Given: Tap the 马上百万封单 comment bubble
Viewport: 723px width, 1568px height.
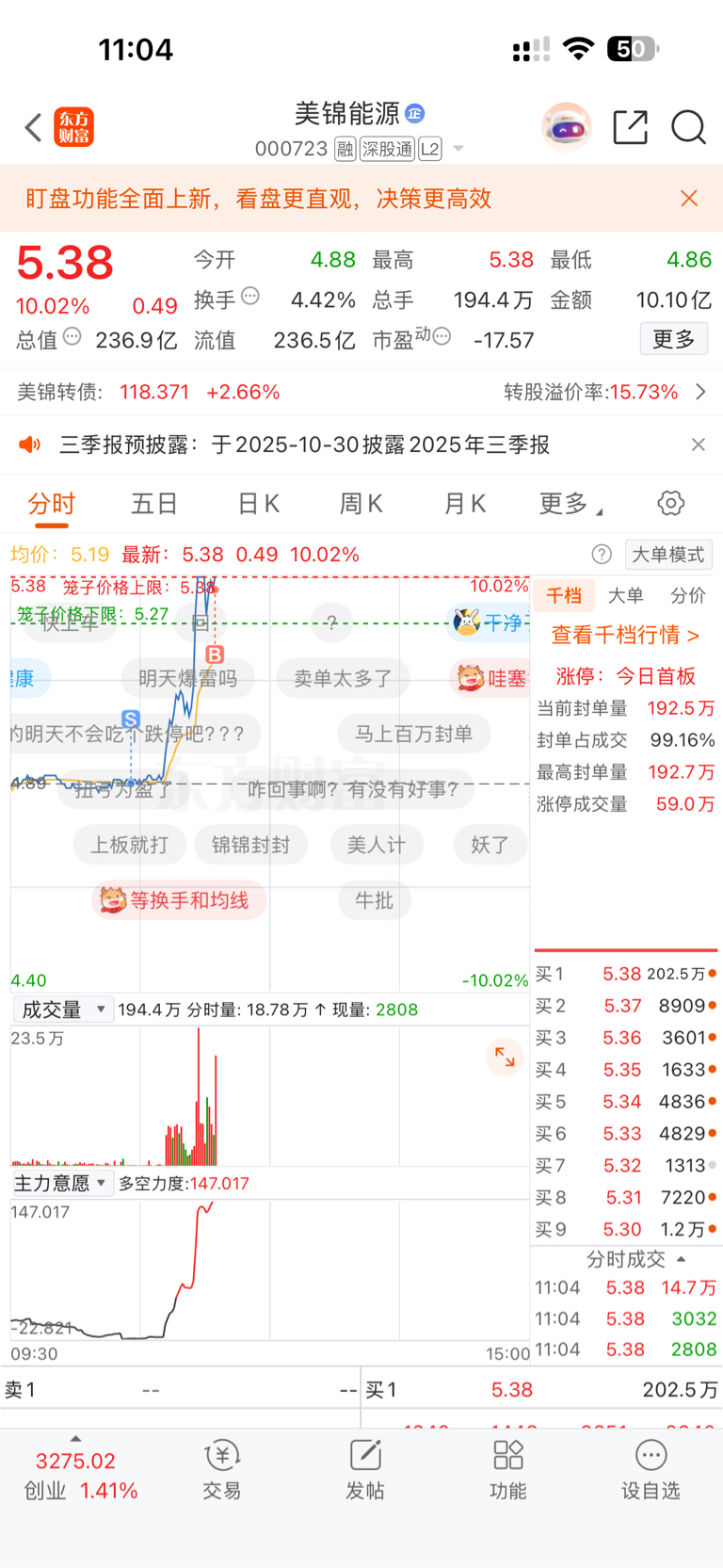Looking at the screenshot, I should [x=414, y=734].
